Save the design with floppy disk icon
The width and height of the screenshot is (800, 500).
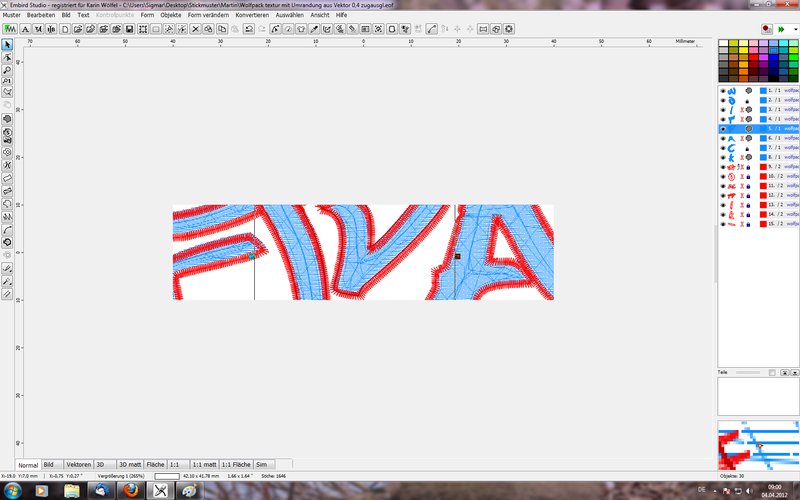pos(130,29)
